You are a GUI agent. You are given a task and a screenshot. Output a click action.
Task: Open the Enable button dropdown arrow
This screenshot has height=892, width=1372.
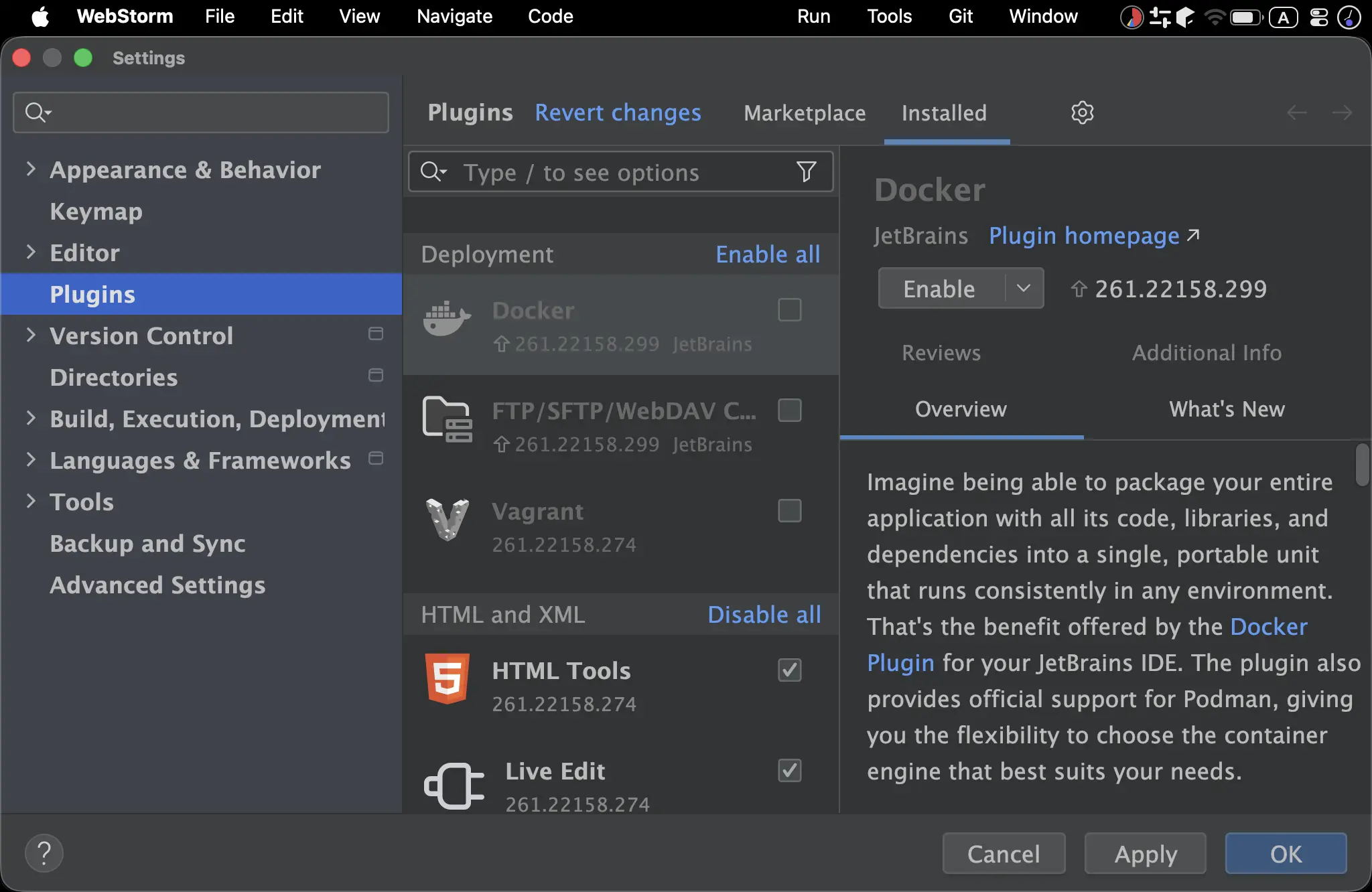[x=1024, y=288]
